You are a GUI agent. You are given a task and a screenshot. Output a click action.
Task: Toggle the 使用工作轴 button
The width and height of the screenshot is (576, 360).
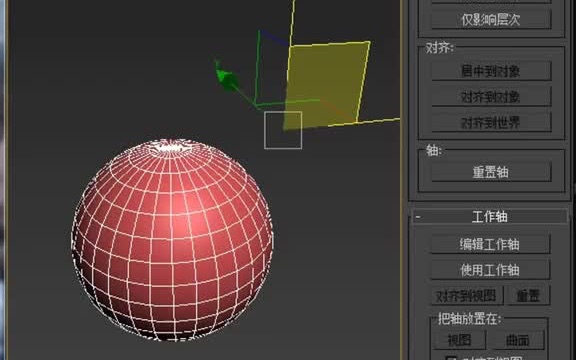[490, 270]
